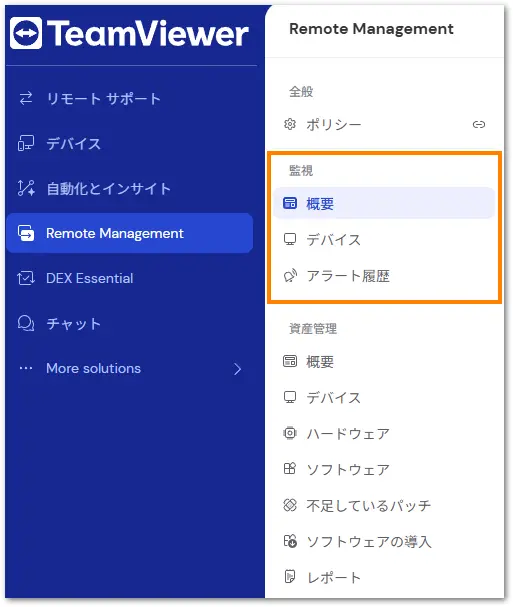Open 不足しているパッチ page
513x607 pixels.
[x=384, y=505]
